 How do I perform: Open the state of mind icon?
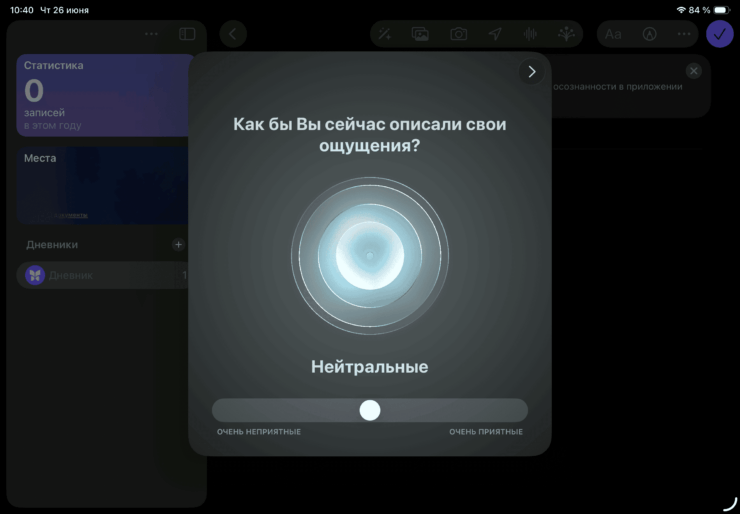[x=567, y=34]
